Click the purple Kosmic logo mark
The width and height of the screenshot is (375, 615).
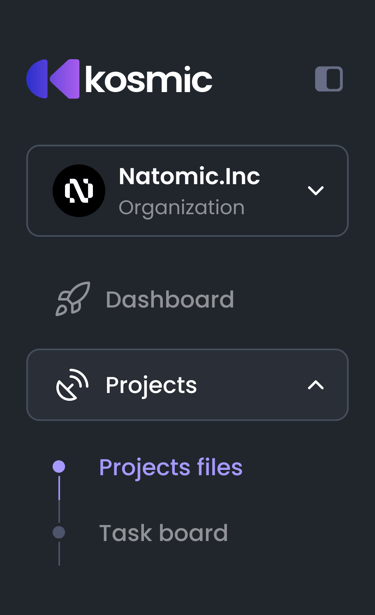click(53, 79)
